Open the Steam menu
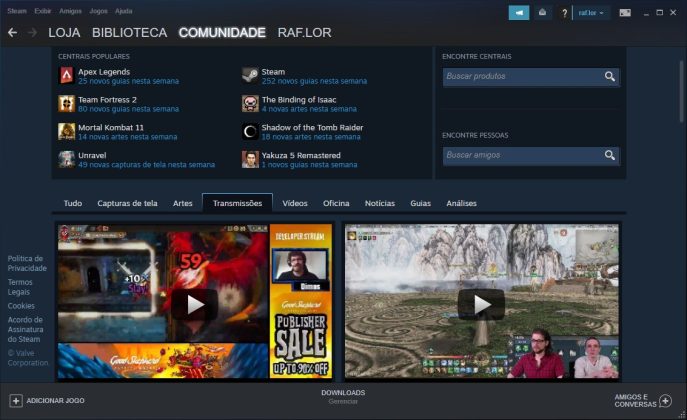687x420 pixels. [x=17, y=11]
